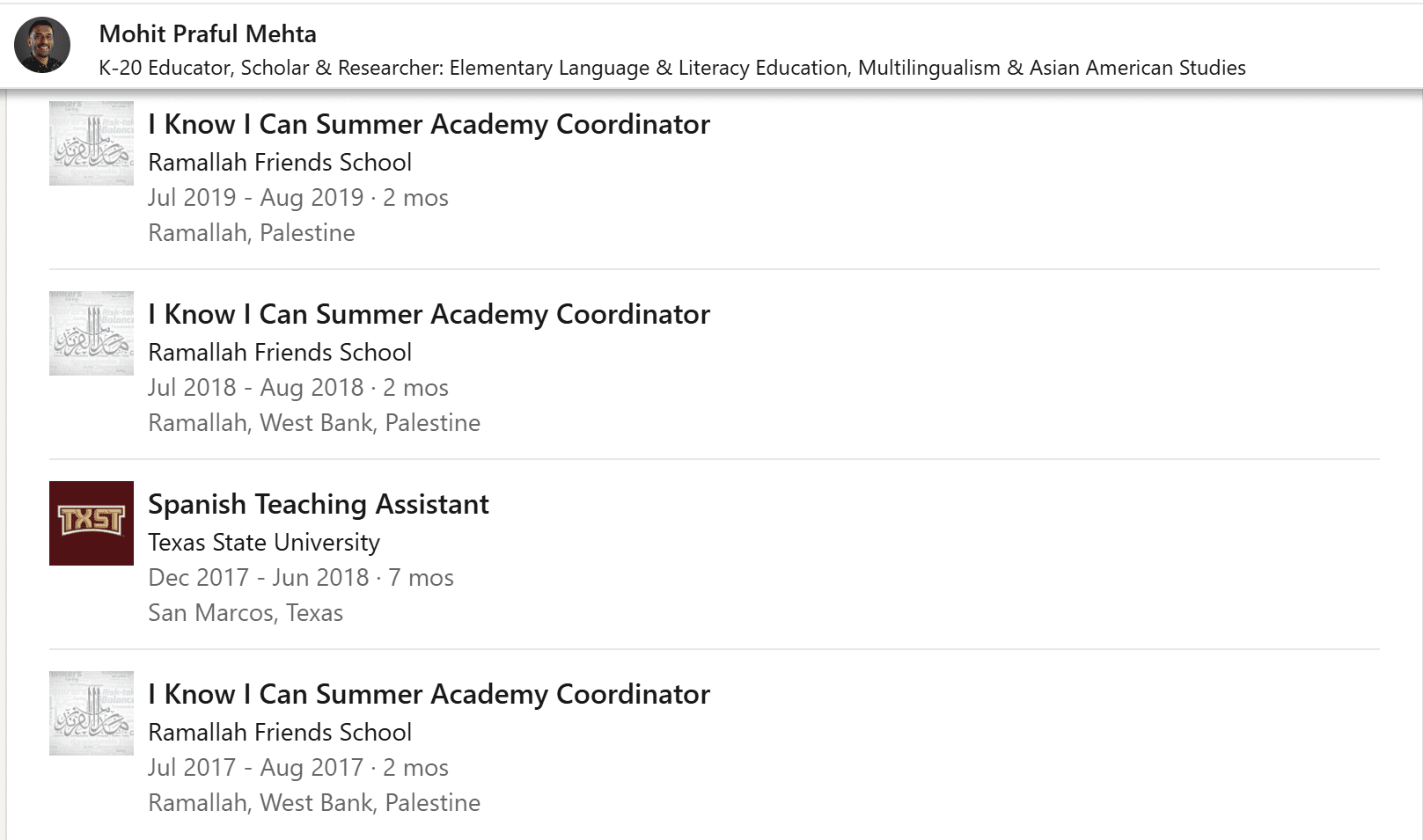1423x840 pixels.
Task: Click Ramallah Friends School name above Jul 2019
Action: tap(280, 162)
